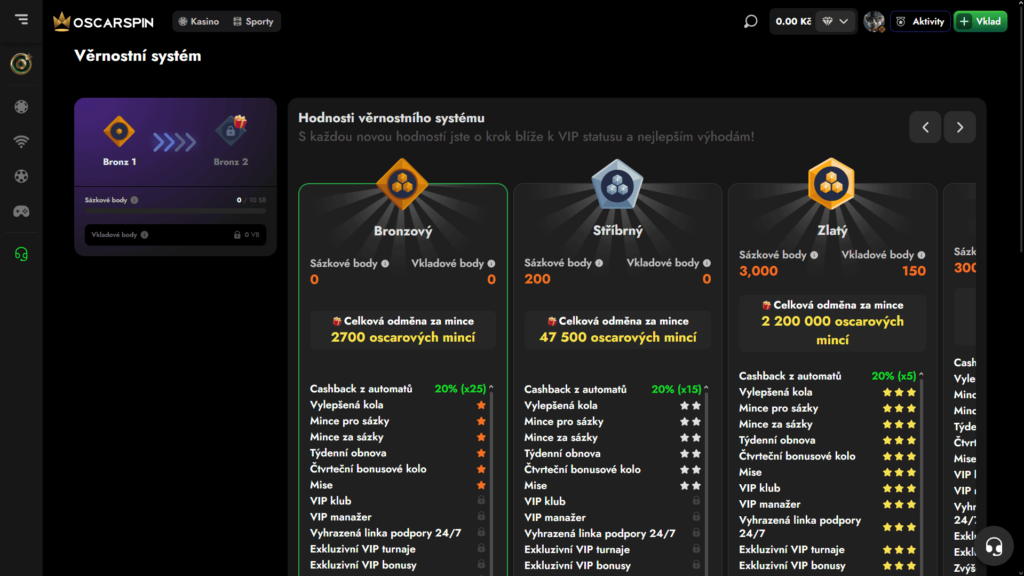Click info icon next to Bronzový Sázkové body
This screenshot has height=576, width=1024.
click(385, 264)
